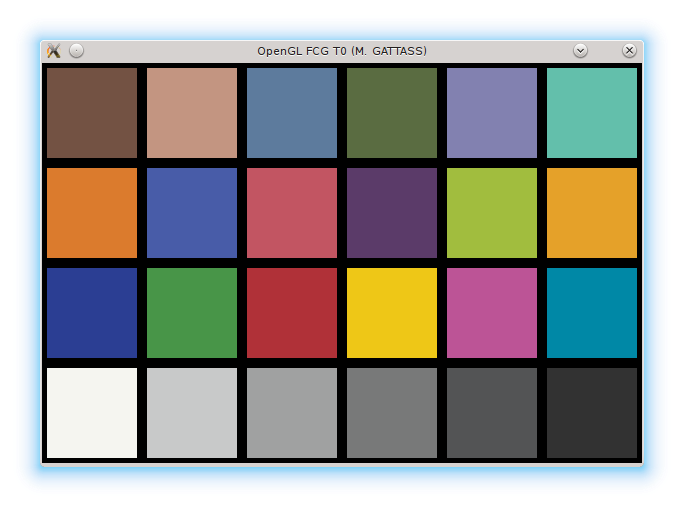This screenshot has height=507, width=684.
Task: Click the round button beside the window icon
Action: pos(77,51)
